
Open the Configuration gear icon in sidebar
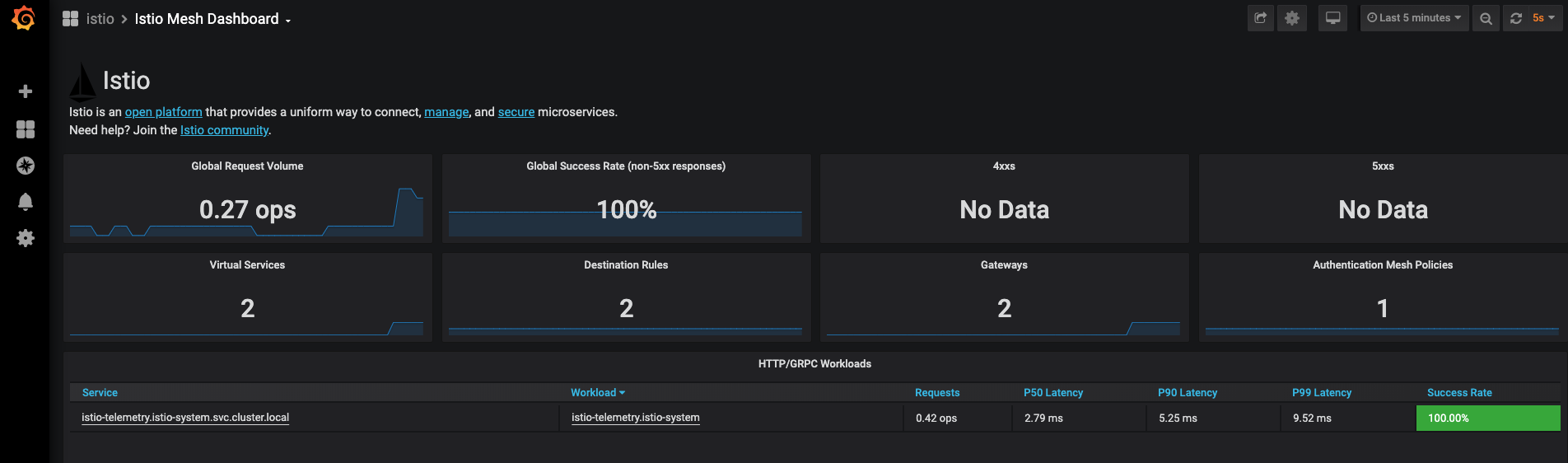click(26, 238)
